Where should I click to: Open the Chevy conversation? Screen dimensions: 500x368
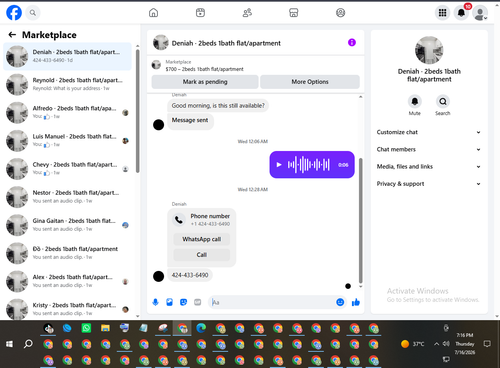[x=67, y=169]
